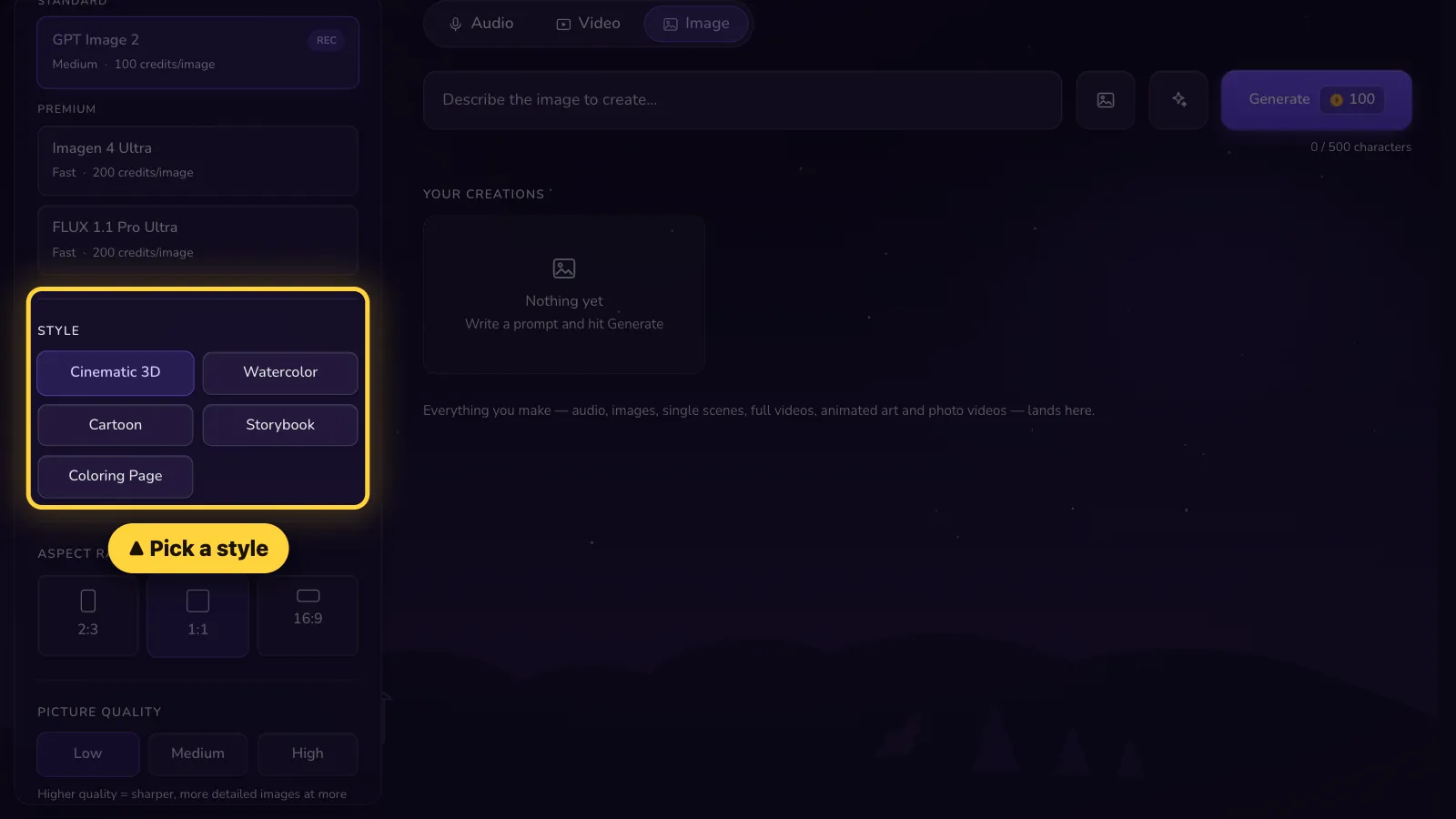Select the FLUX 1.1 Pro Ultra model
1456x819 pixels.
click(x=197, y=239)
